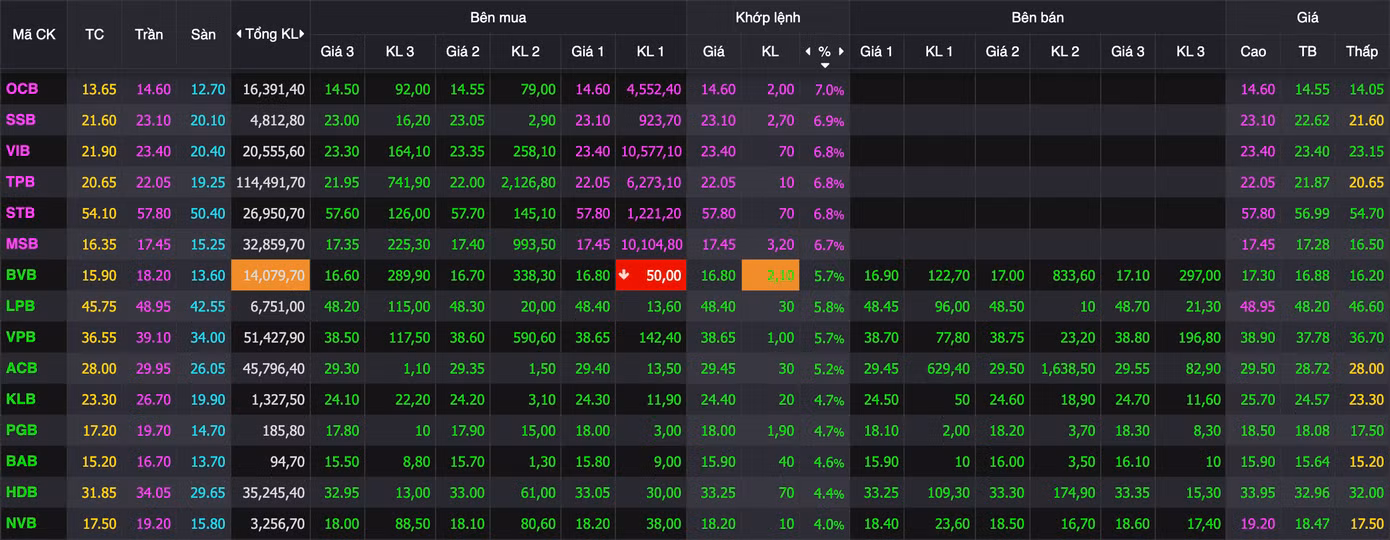Screen dimensions: 1390x540
Task: Open the SSB ticker symbol
Action: click(x=21, y=120)
